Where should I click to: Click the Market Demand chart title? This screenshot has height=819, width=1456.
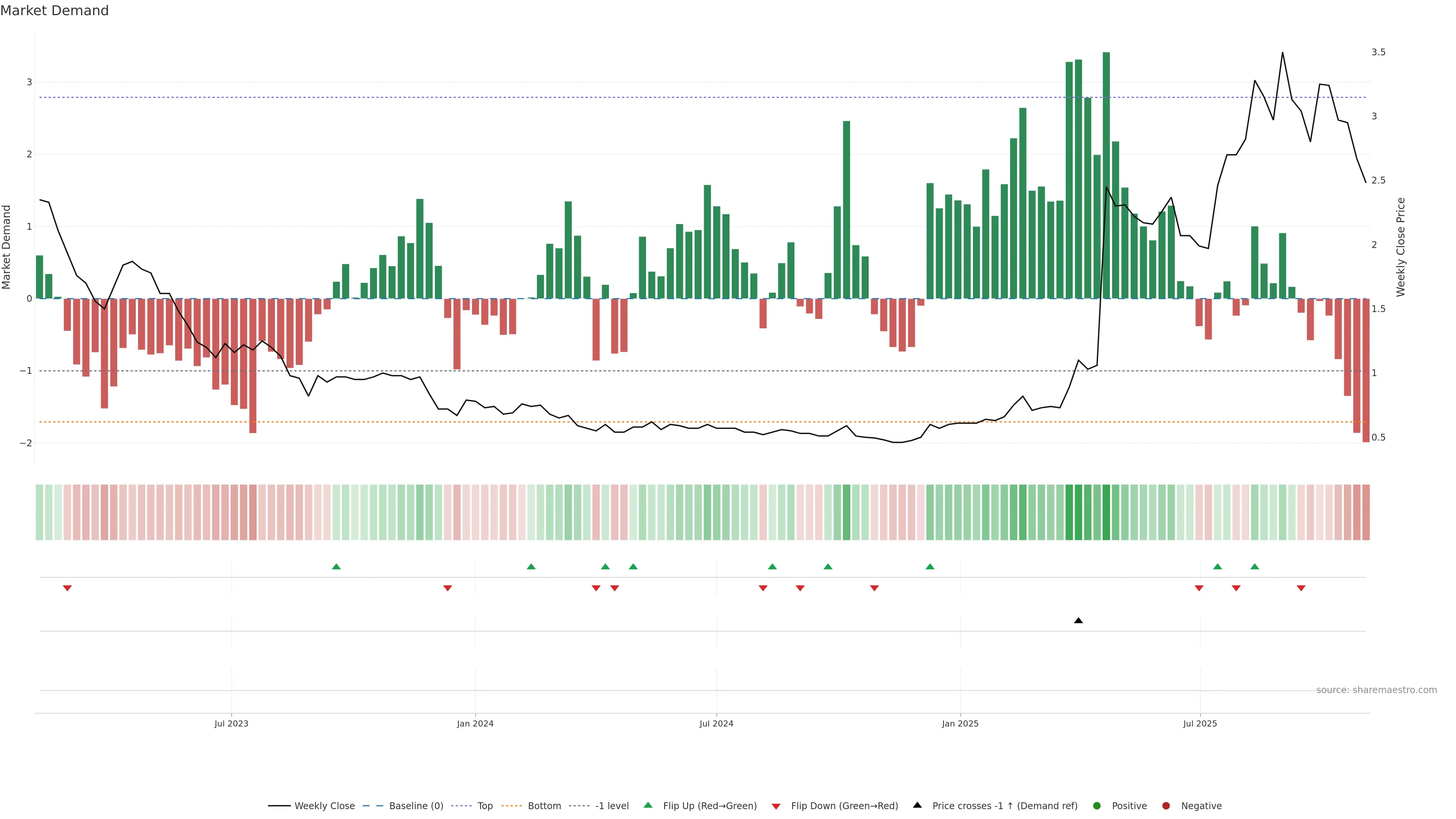54,11
